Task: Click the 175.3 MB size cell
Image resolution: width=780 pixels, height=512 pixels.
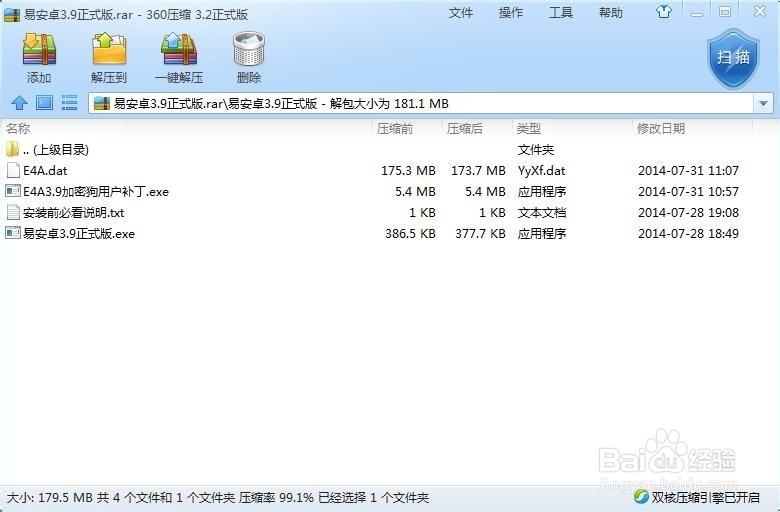Action: [408, 171]
